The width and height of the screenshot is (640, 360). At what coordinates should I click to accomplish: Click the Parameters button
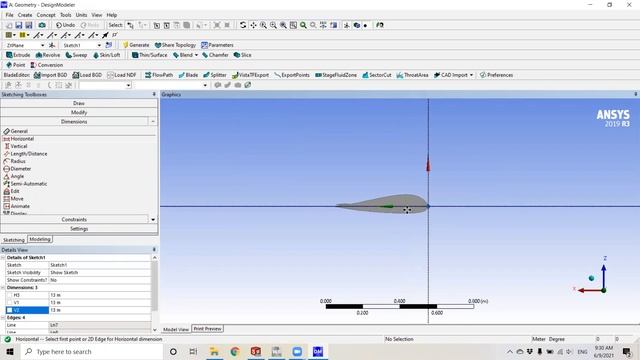[218, 45]
